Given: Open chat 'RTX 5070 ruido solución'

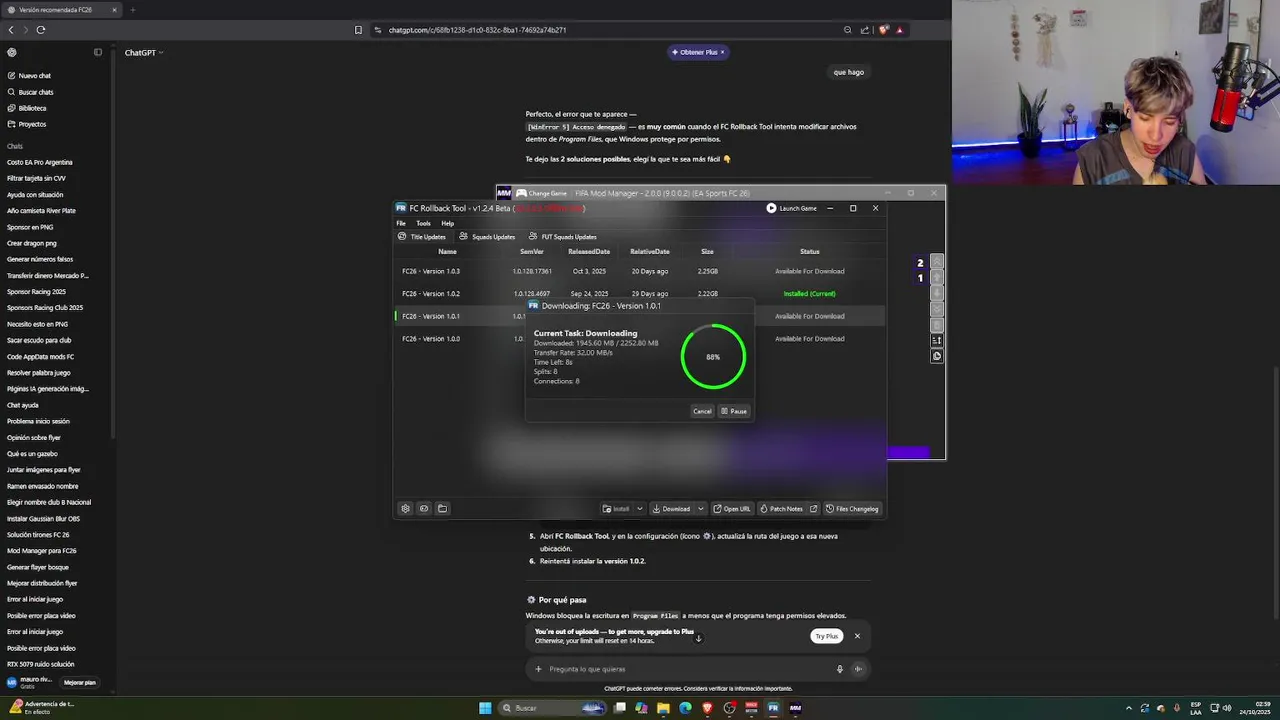Looking at the screenshot, I should tap(40, 664).
